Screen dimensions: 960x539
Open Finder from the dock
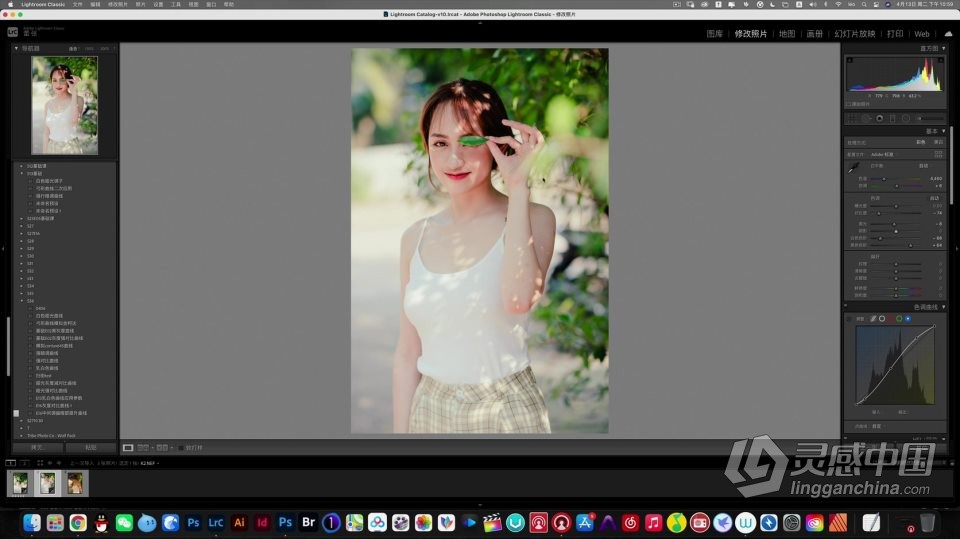(x=32, y=522)
